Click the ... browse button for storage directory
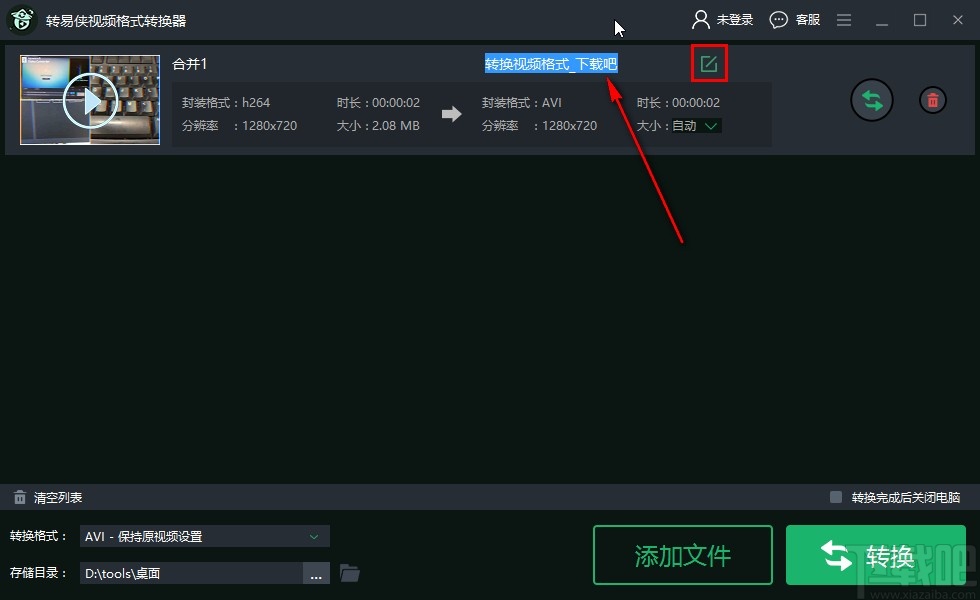 click(316, 572)
